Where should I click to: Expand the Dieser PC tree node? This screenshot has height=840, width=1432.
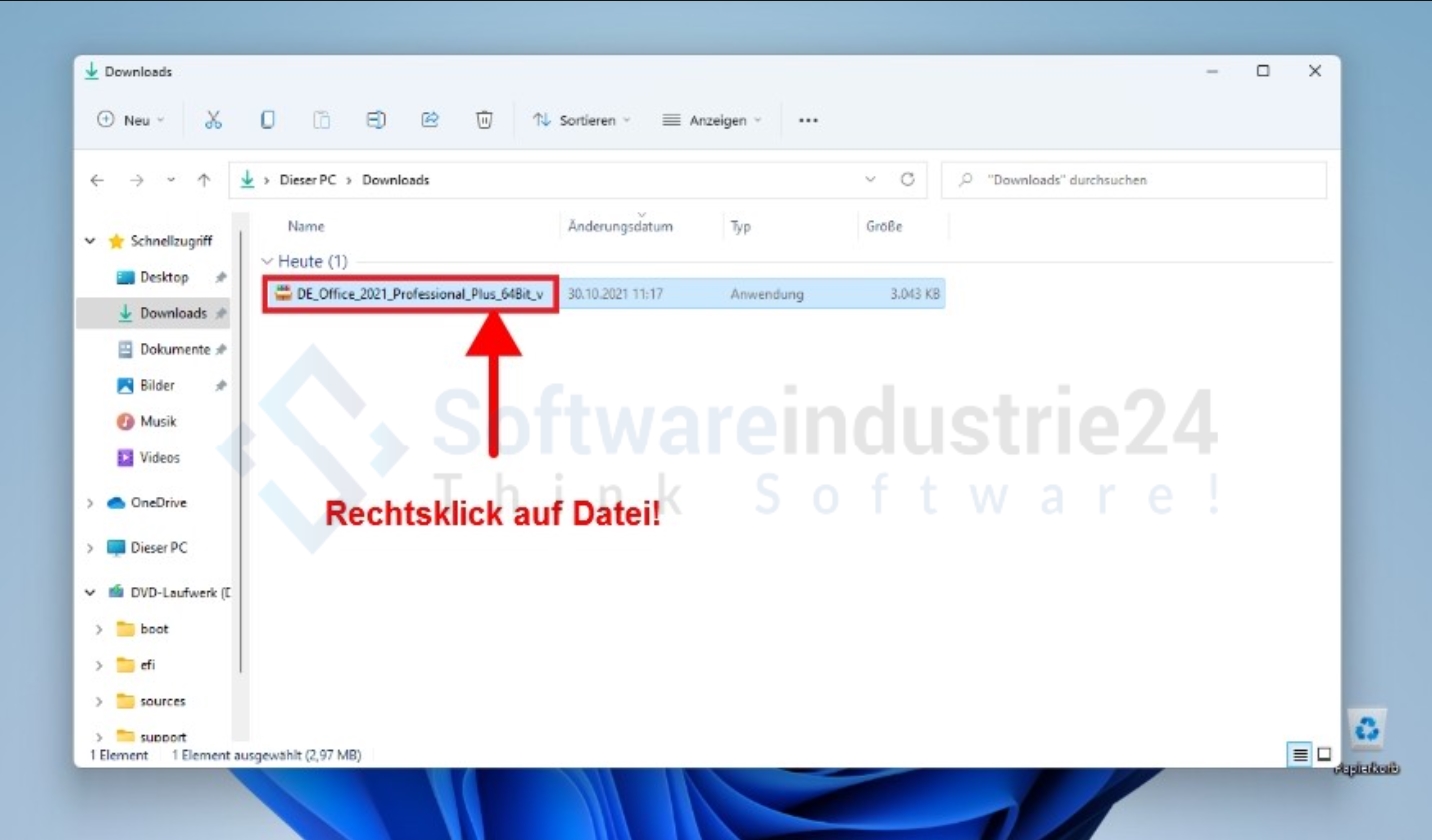click(x=91, y=548)
